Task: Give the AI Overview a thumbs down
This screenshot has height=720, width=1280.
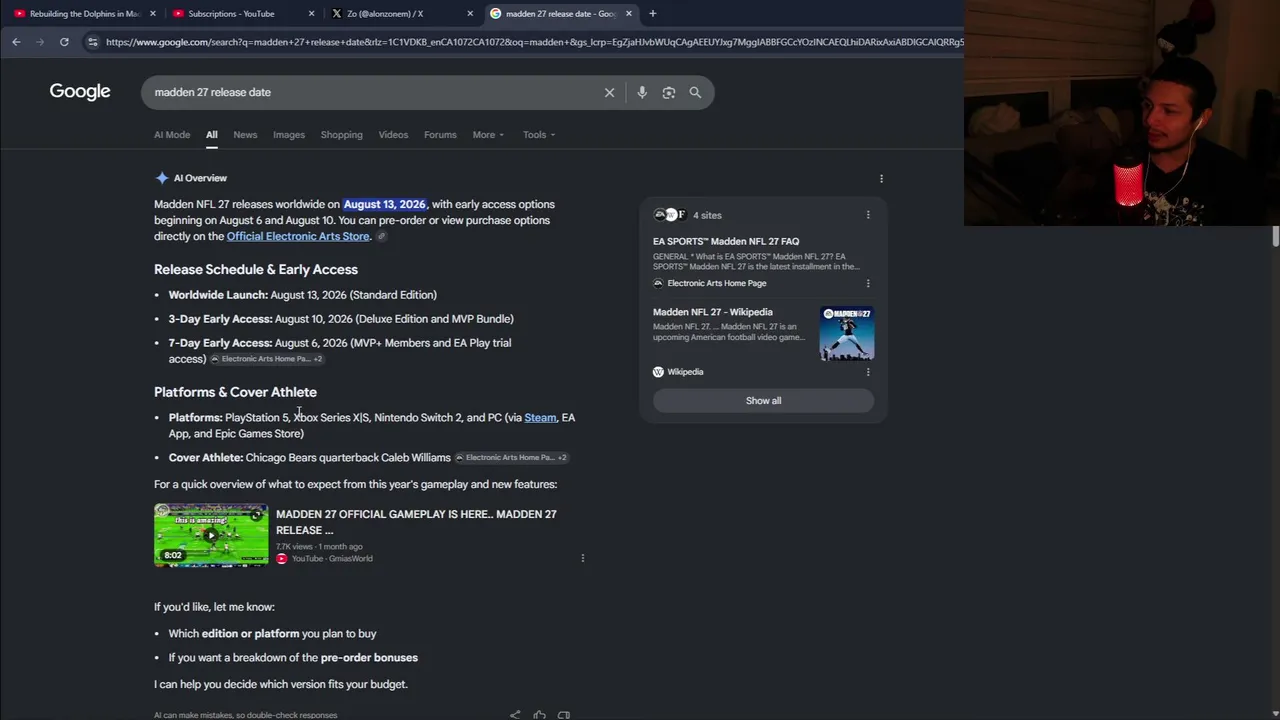Action: click(x=564, y=714)
